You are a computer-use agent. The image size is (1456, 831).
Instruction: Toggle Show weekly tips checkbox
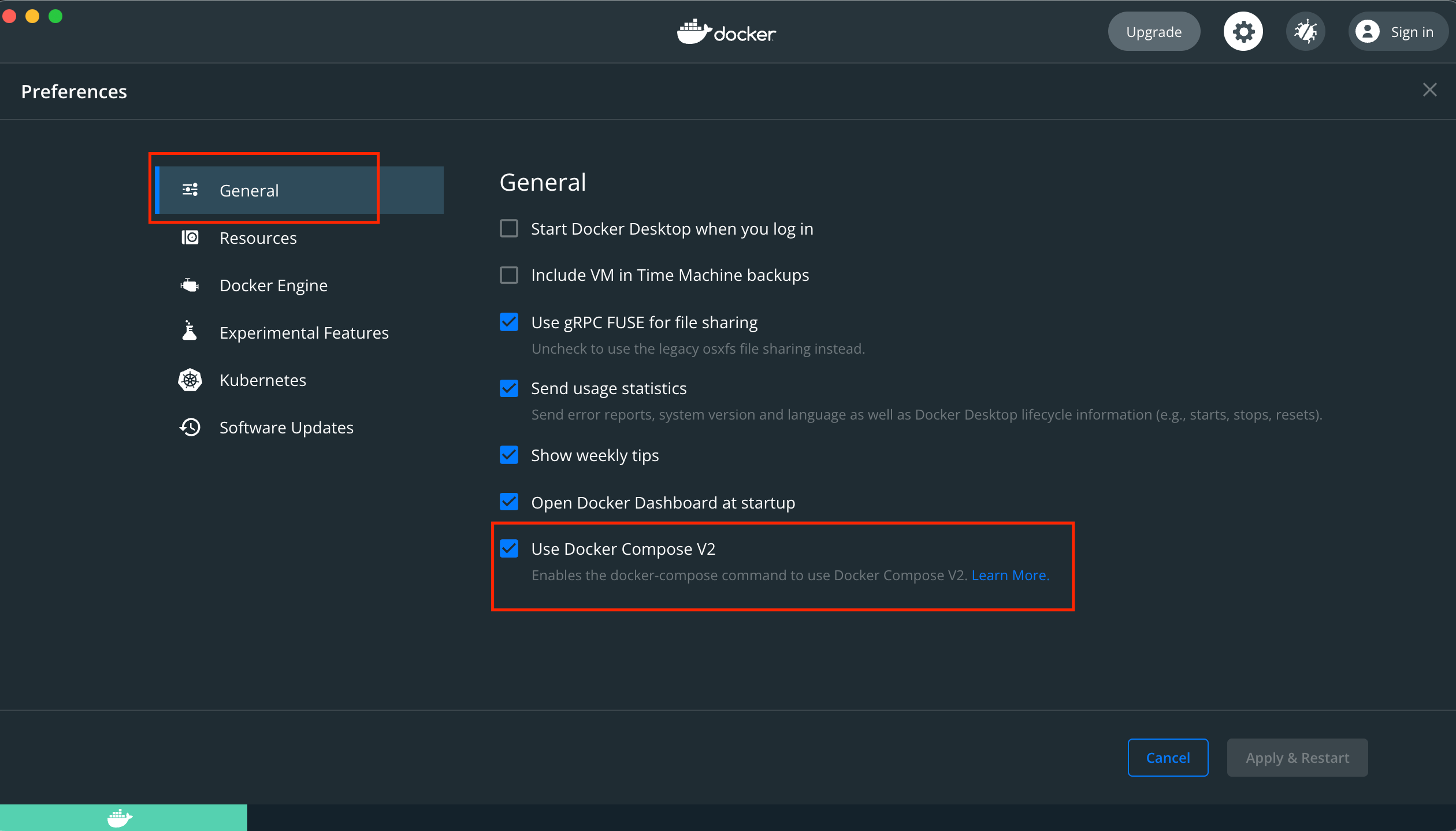pyautogui.click(x=510, y=455)
